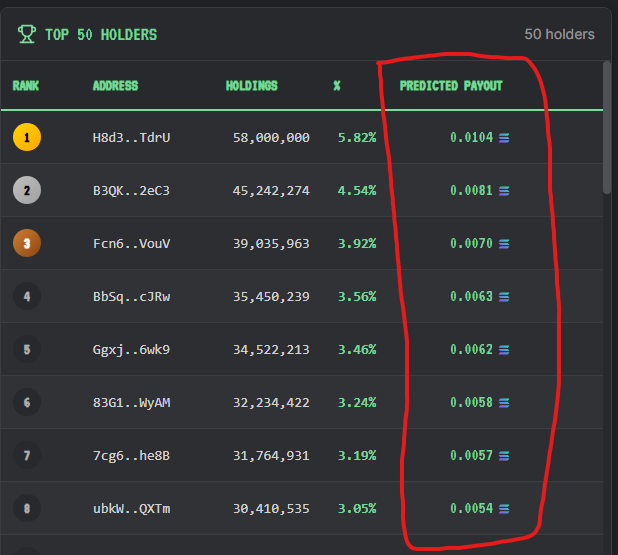Click the 3.46% percentage cell

tap(357, 350)
